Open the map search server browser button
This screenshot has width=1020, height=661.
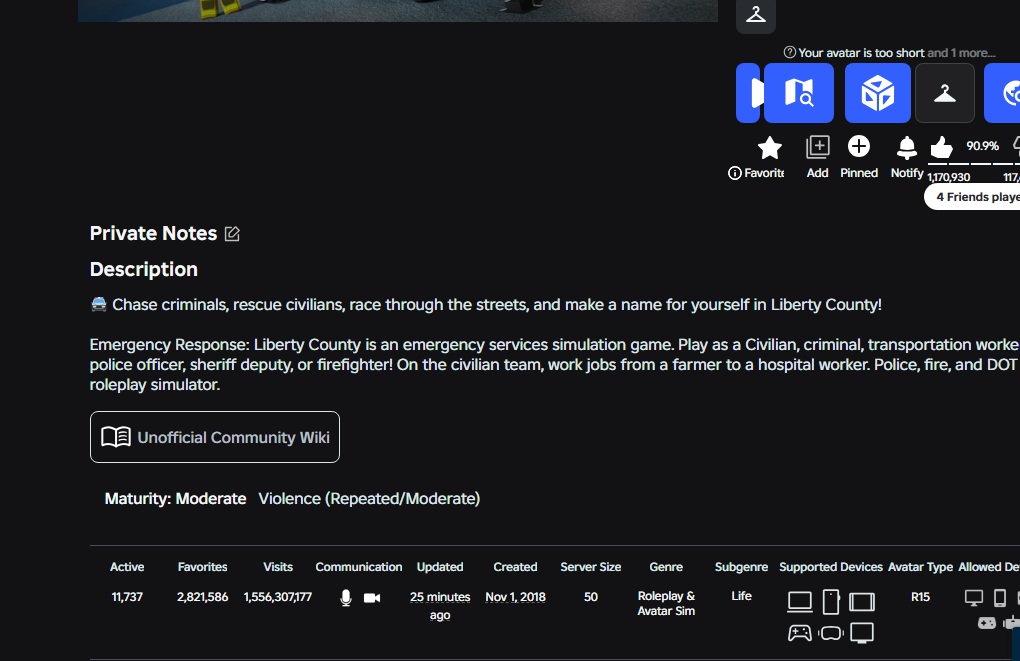point(799,93)
